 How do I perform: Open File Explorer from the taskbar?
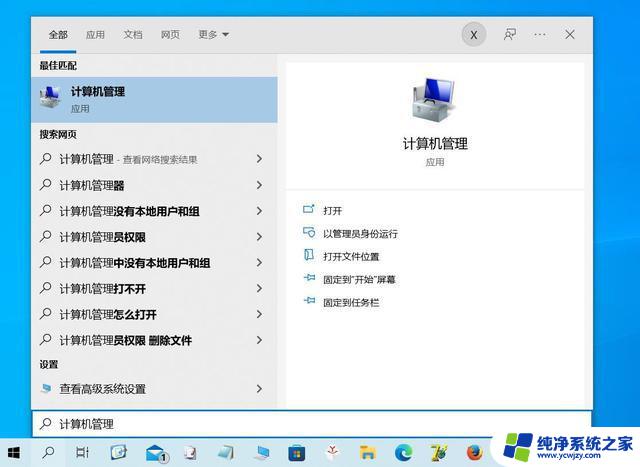click(x=367, y=453)
